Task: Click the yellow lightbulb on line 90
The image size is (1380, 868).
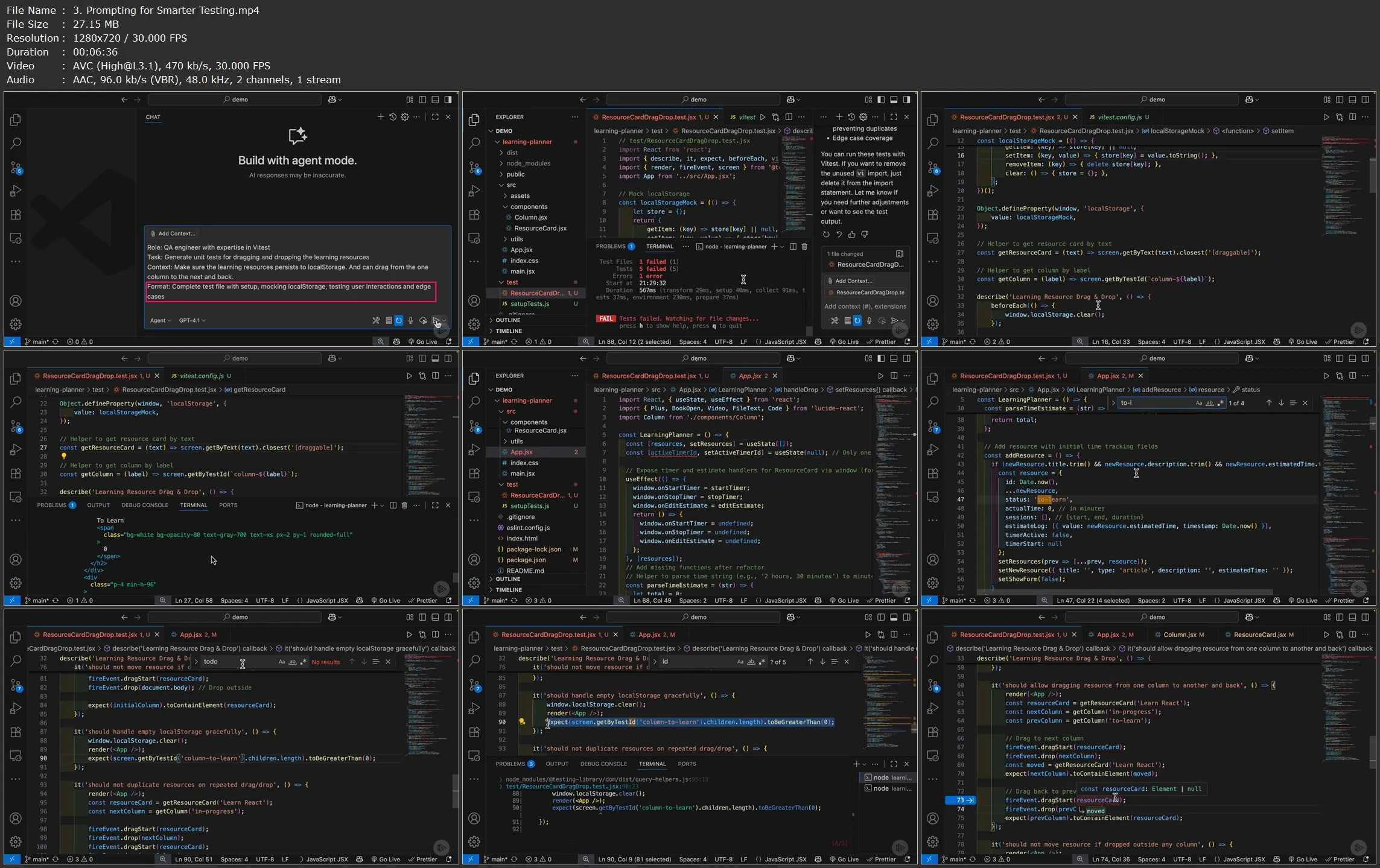Action: [x=522, y=721]
